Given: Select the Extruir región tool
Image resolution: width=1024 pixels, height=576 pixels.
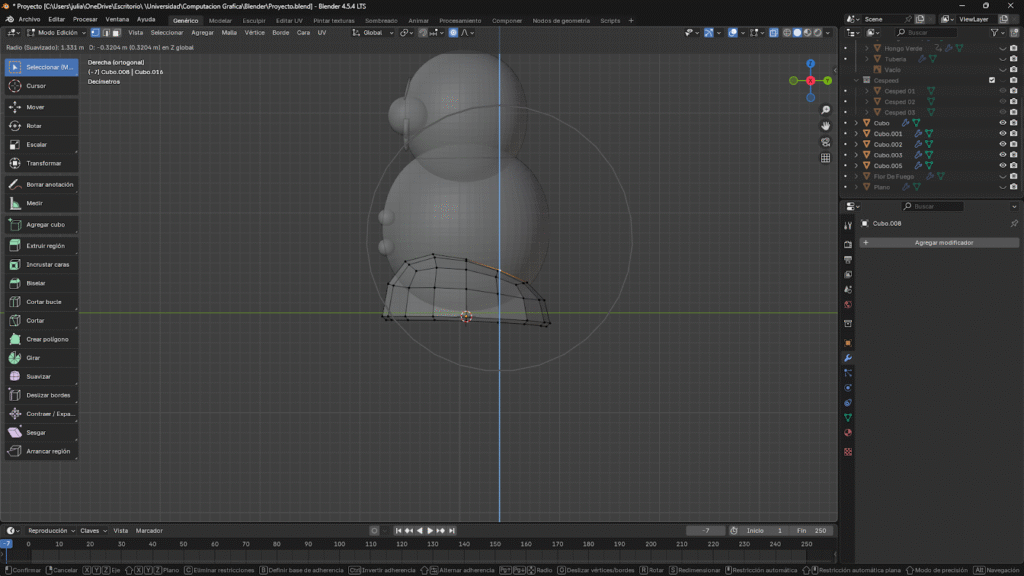Looking at the screenshot, I should [x=42, y=245].
